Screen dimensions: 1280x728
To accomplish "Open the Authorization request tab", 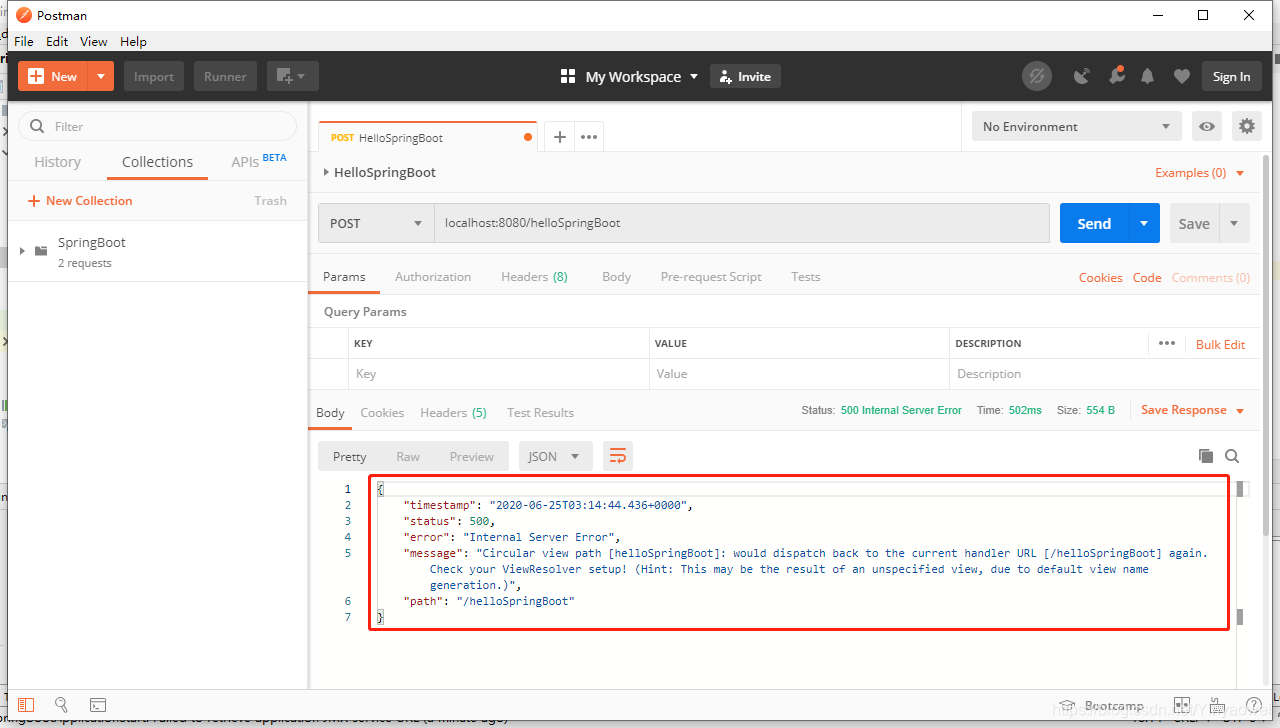I will (433, 277).
